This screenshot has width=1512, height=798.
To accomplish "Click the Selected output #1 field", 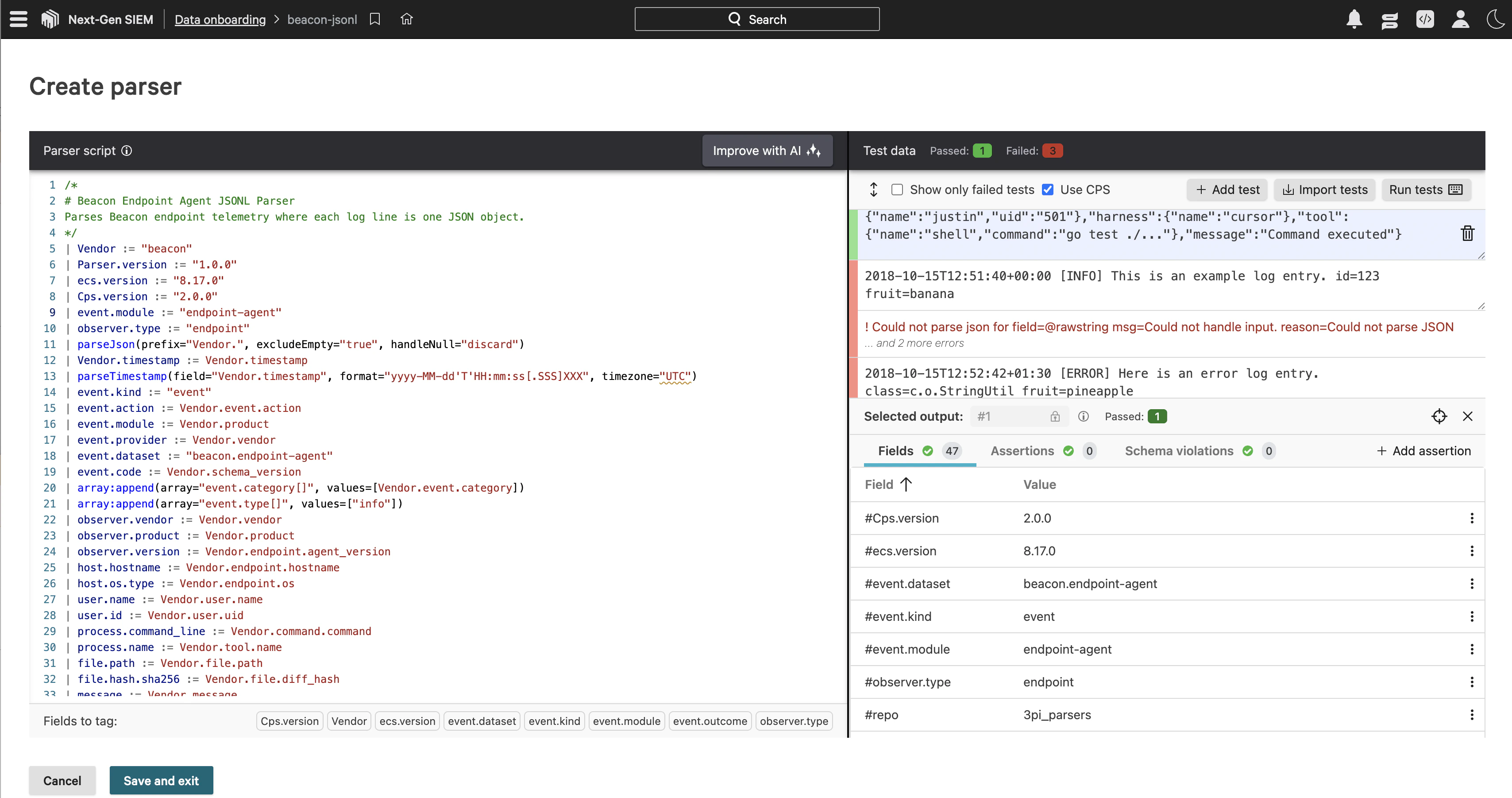I will pos(1020,416).
